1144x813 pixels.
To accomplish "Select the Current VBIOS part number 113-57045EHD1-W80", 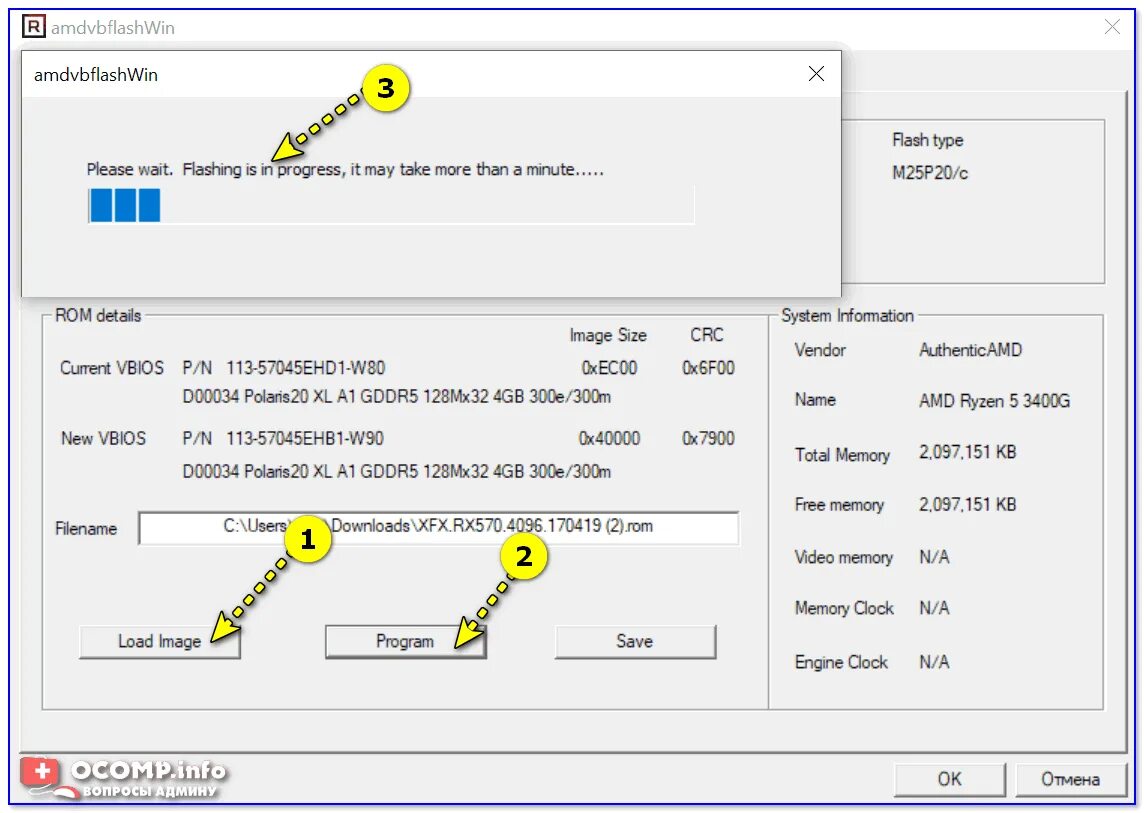I will (306, 368).
